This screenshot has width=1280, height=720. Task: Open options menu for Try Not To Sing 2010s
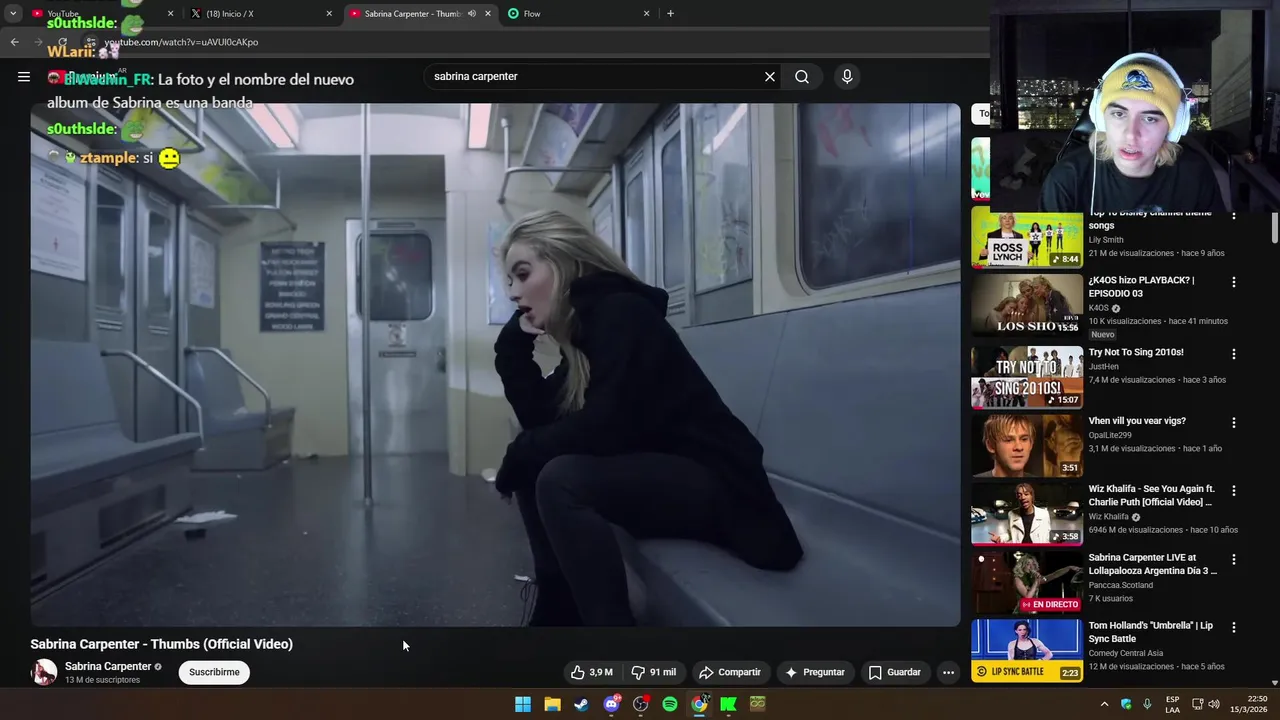point(1234,354)
